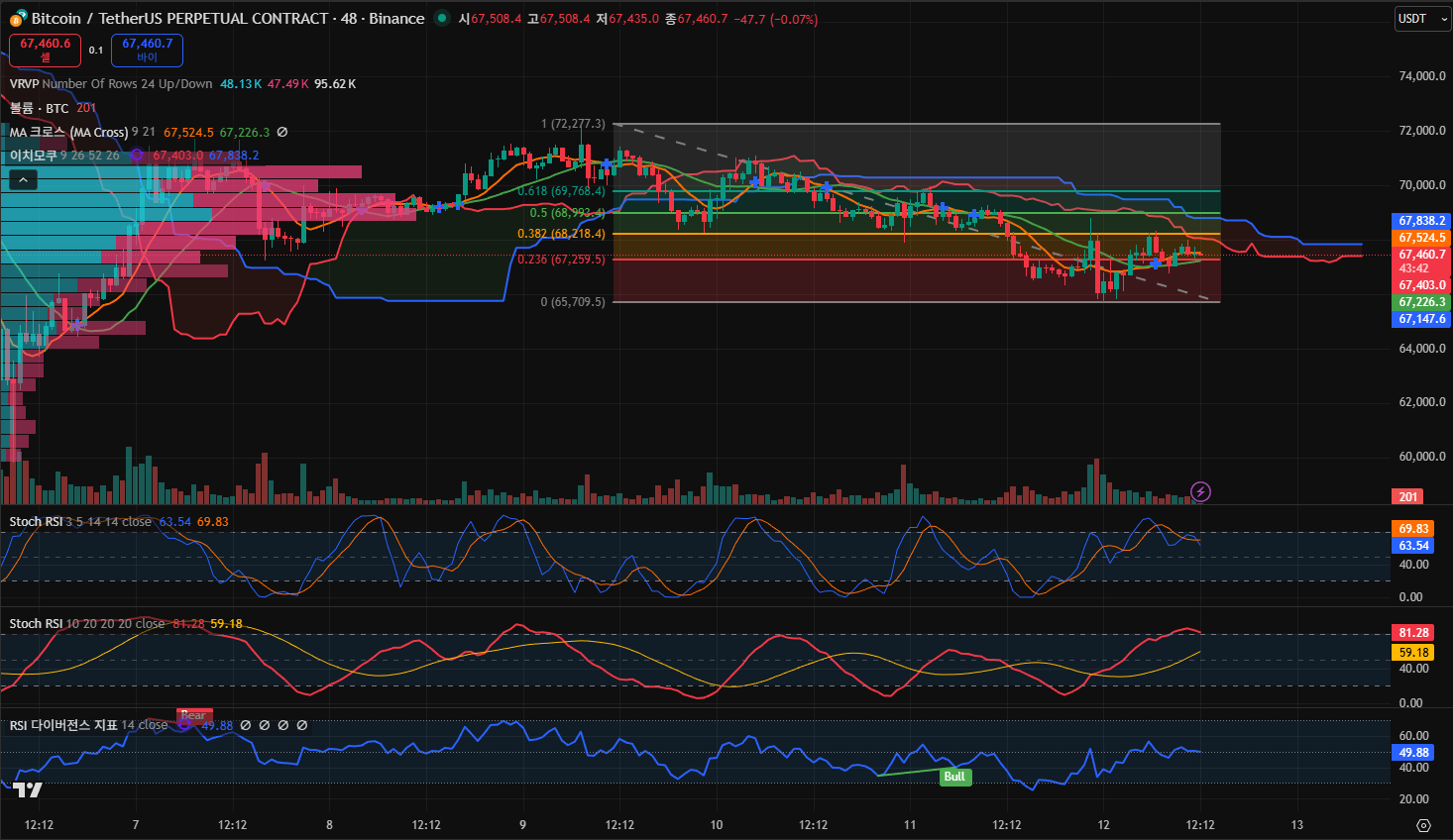1453x840 pixels.
Task: Click the Bull divergence label
Action: pyautogui.click(x=954, y=777)
